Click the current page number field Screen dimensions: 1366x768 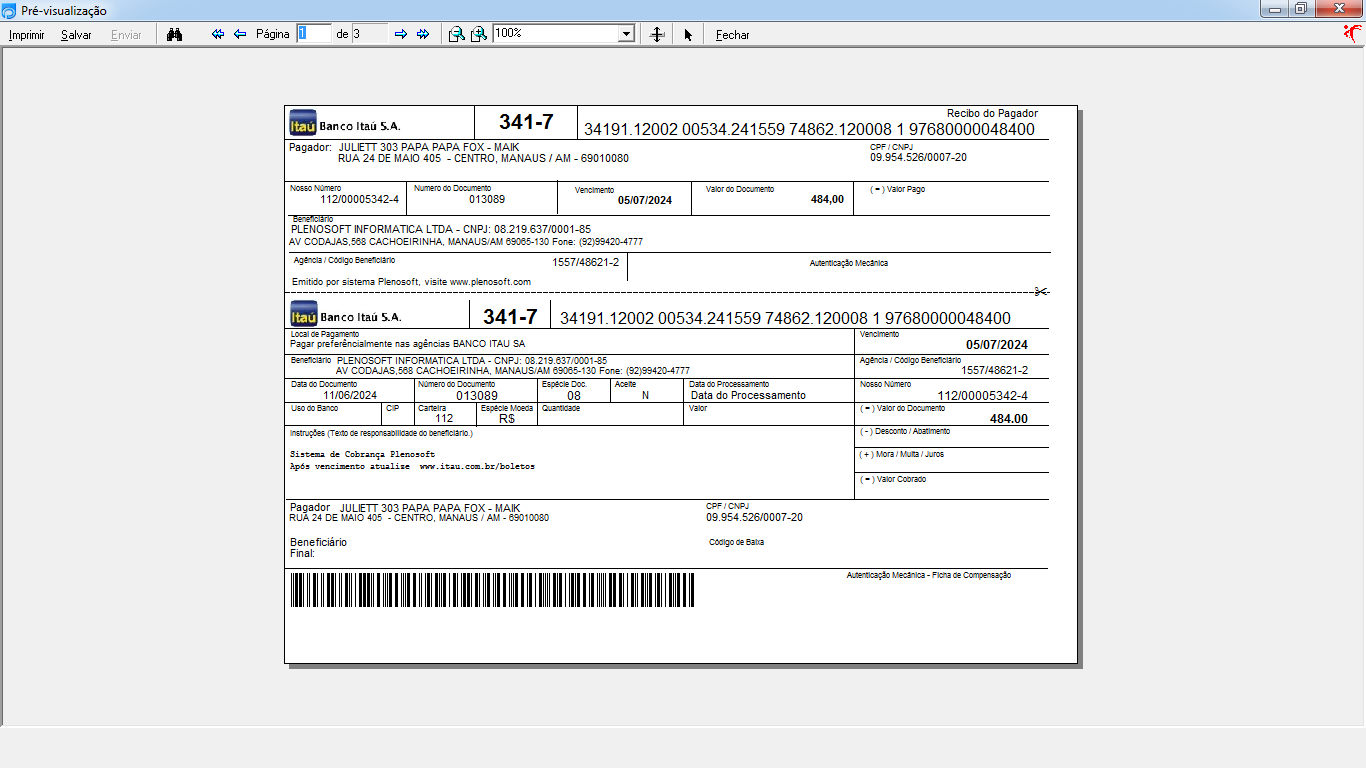click(314, 33)
